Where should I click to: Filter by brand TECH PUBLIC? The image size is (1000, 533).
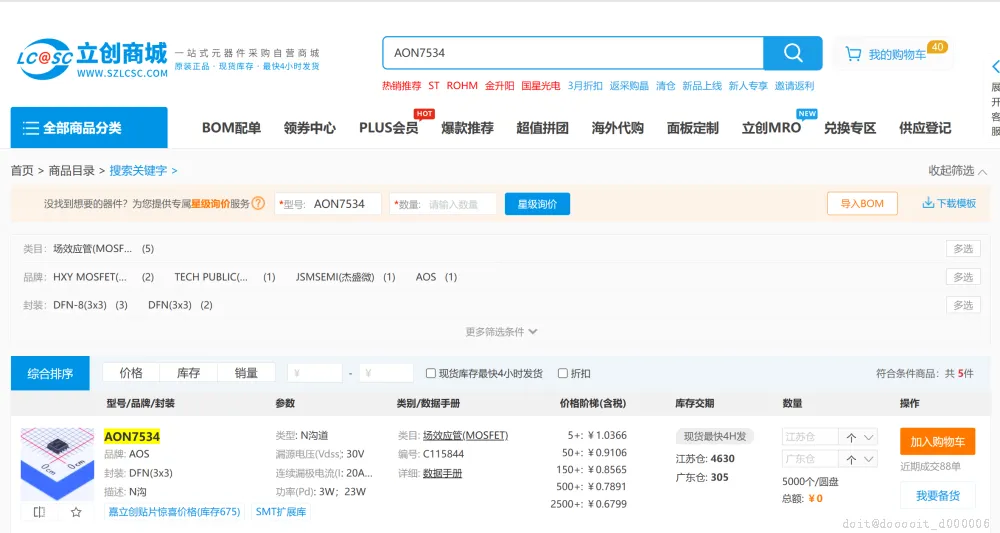211,277
